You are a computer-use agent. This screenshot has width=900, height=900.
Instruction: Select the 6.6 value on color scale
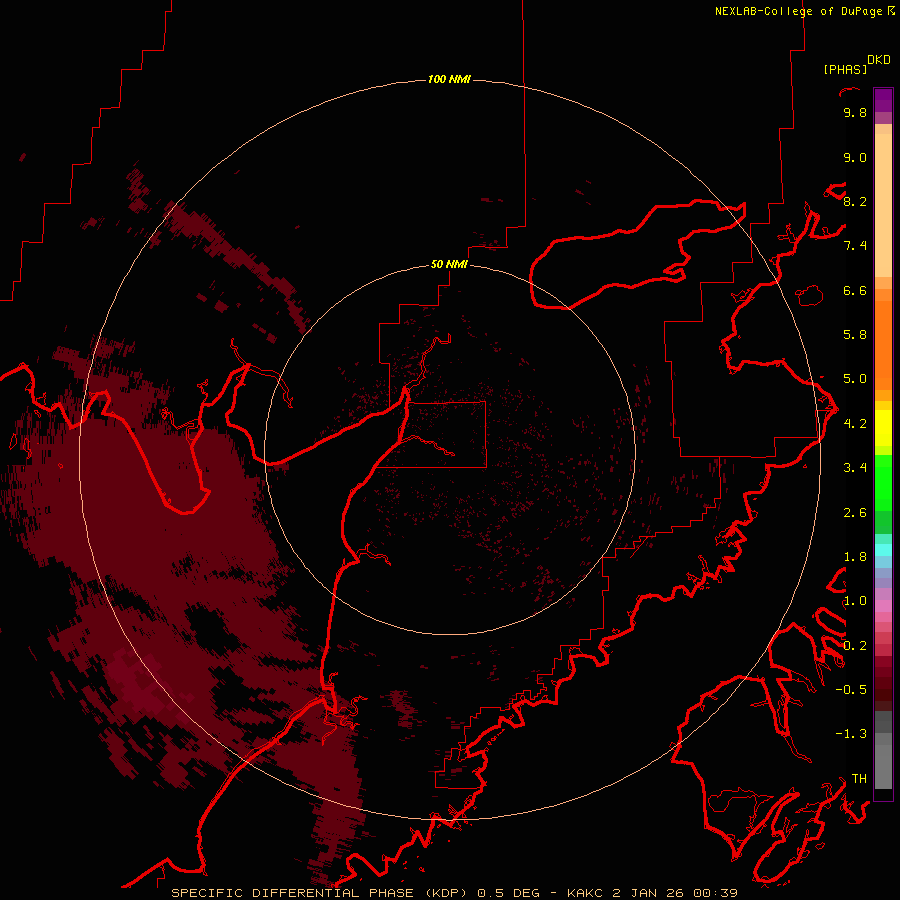click(855, 290)
